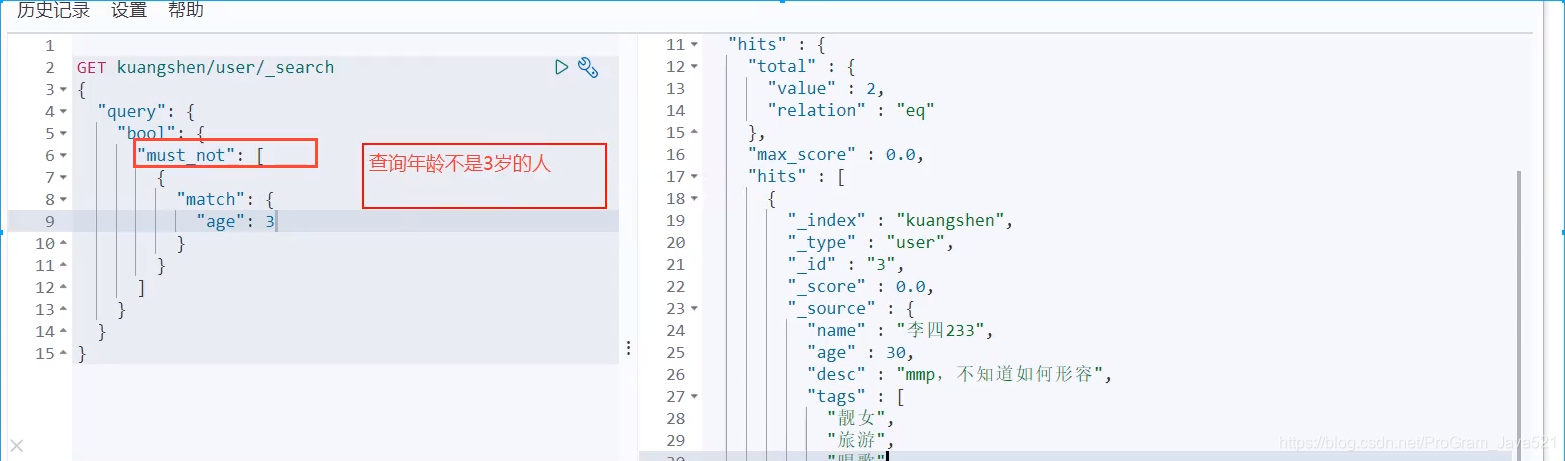Open the 设置 menu
The width and height of the screenshot is (1565, 461).
point(129,10)
